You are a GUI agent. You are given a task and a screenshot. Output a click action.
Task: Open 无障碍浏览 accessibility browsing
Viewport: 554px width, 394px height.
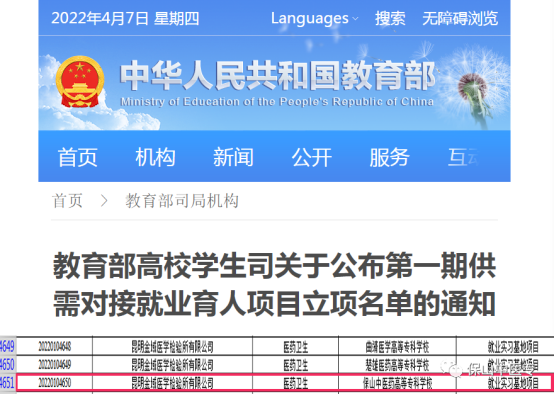pos(460,18)
